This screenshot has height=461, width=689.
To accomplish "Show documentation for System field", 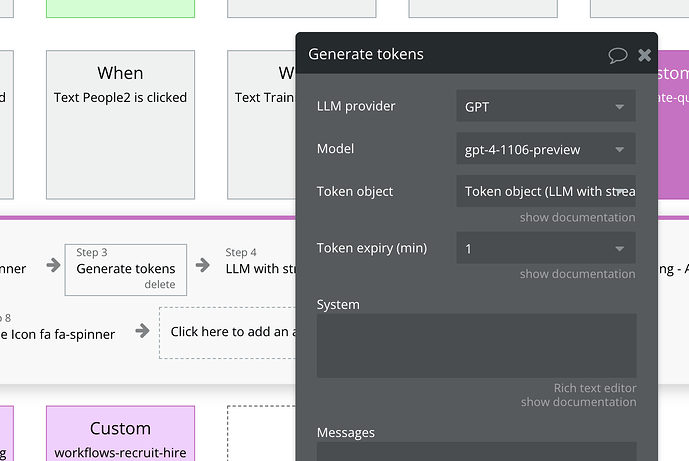I will coord(577,402).
